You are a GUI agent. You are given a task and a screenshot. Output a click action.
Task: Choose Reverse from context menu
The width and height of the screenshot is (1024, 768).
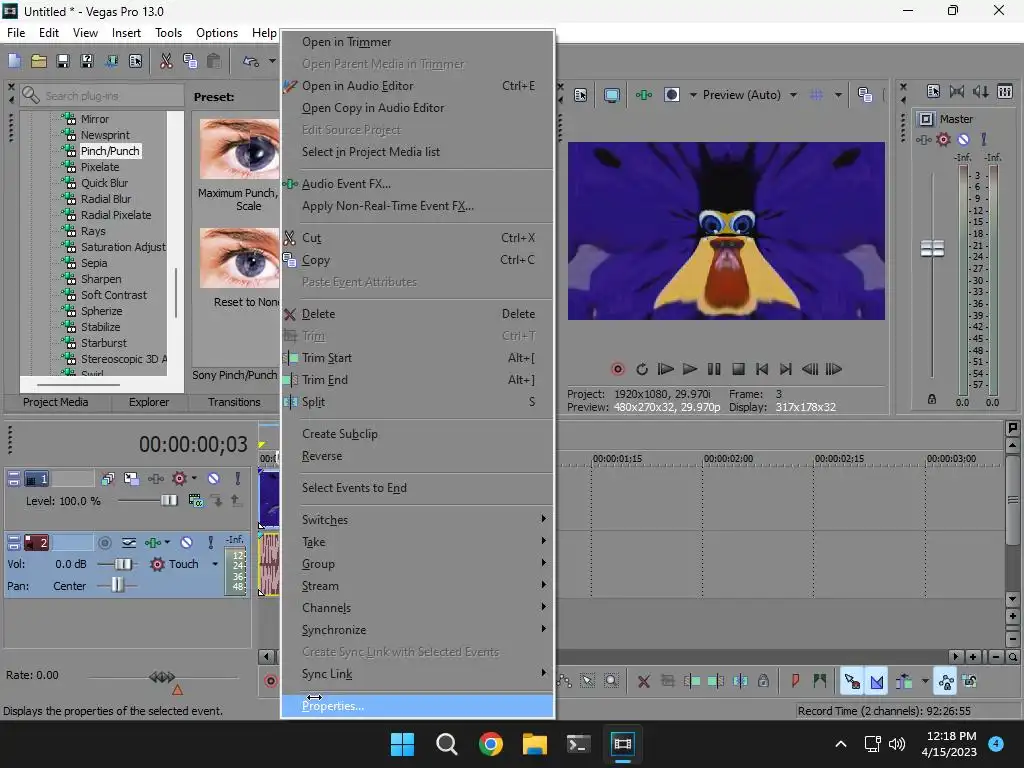[418, 456]
